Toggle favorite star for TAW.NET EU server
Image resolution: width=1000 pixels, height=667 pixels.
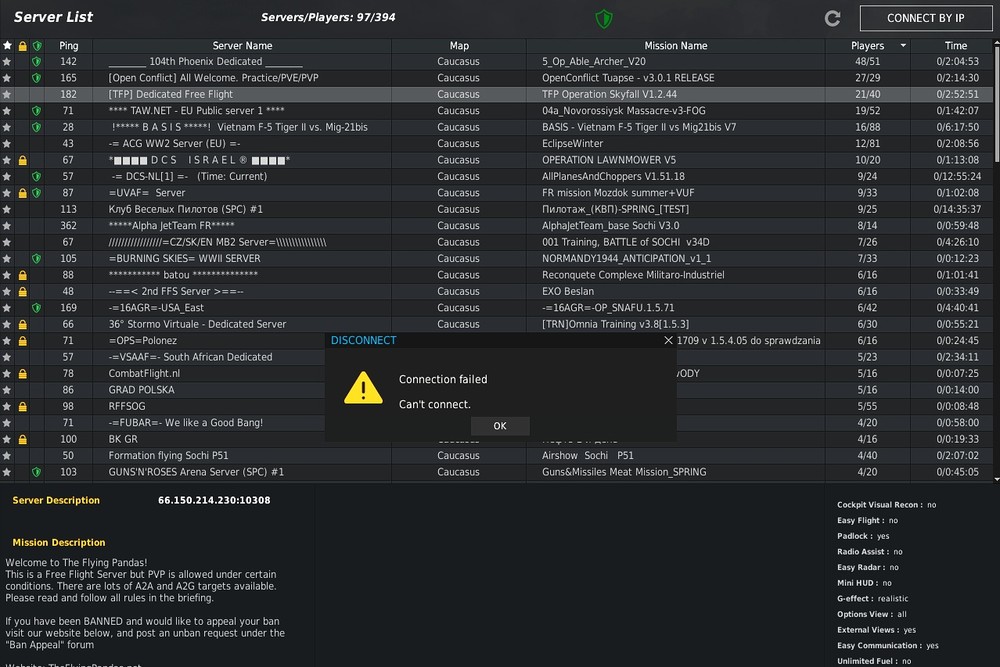7,111
